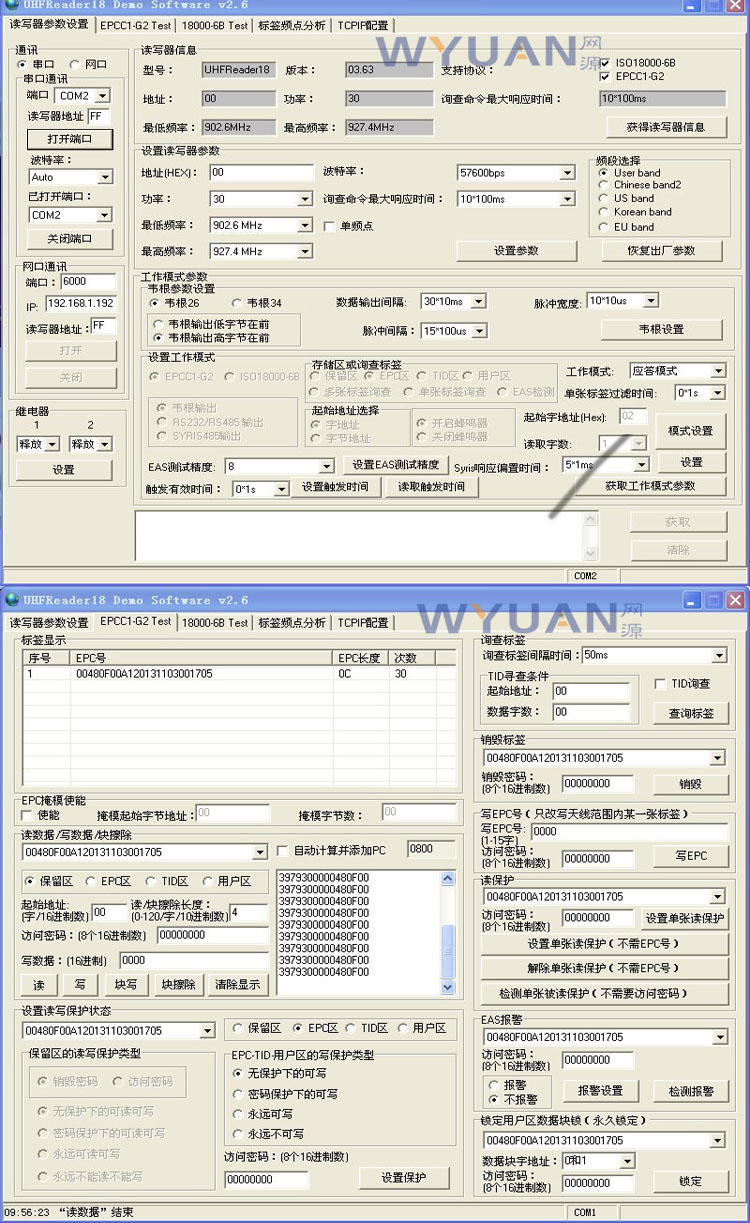Click the 模式设置 button
Screen dimensions: 750x1223
coord(690,431)
